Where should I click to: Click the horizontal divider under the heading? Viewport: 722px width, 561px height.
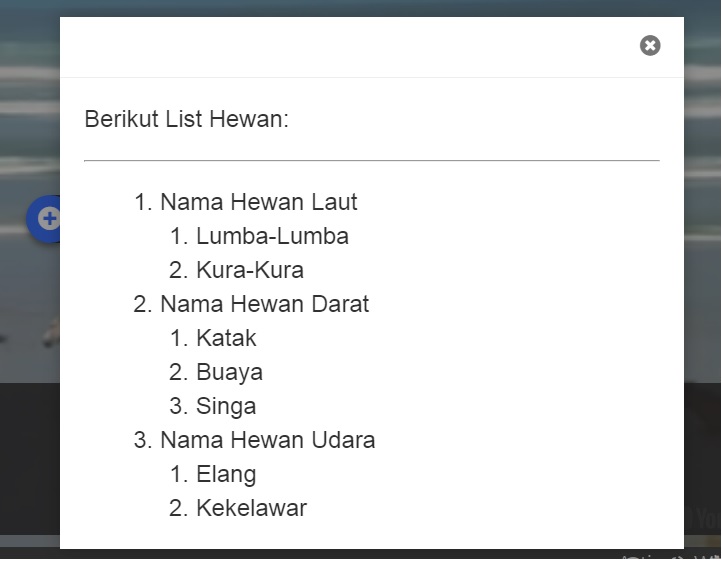point(372,160)
